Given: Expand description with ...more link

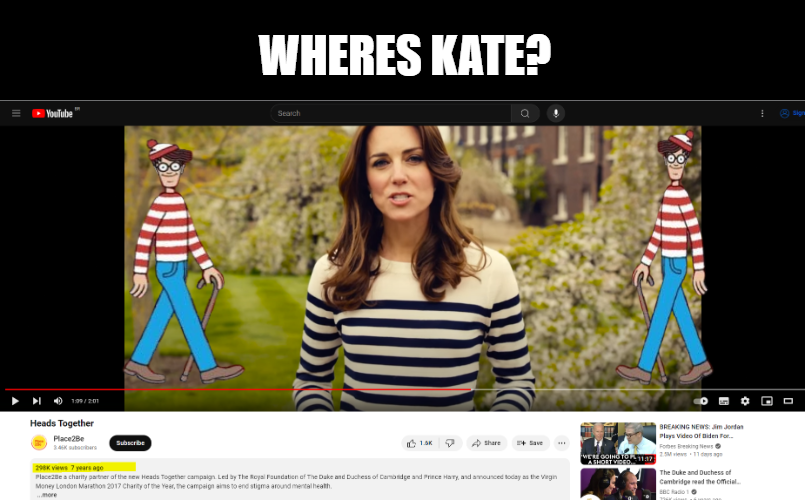Looking at the screenshot, I should pyautogui.click(x=47, y=495).
